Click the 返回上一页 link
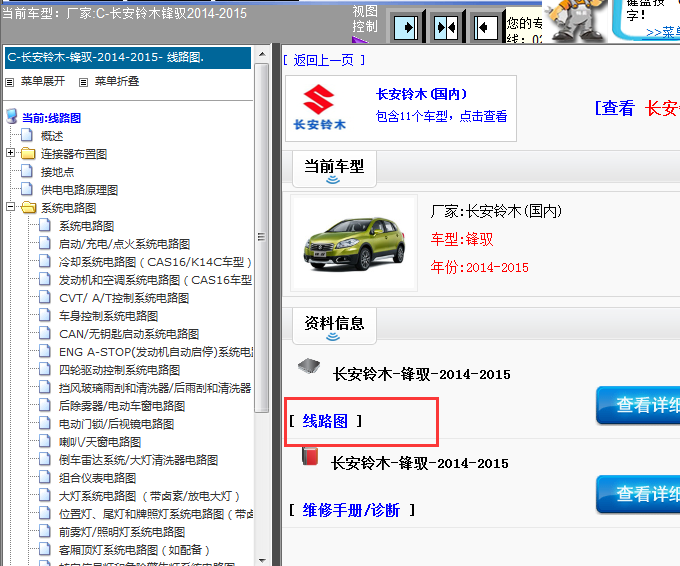This screenshot has height=566, width=680. click(x=324, y=60)
